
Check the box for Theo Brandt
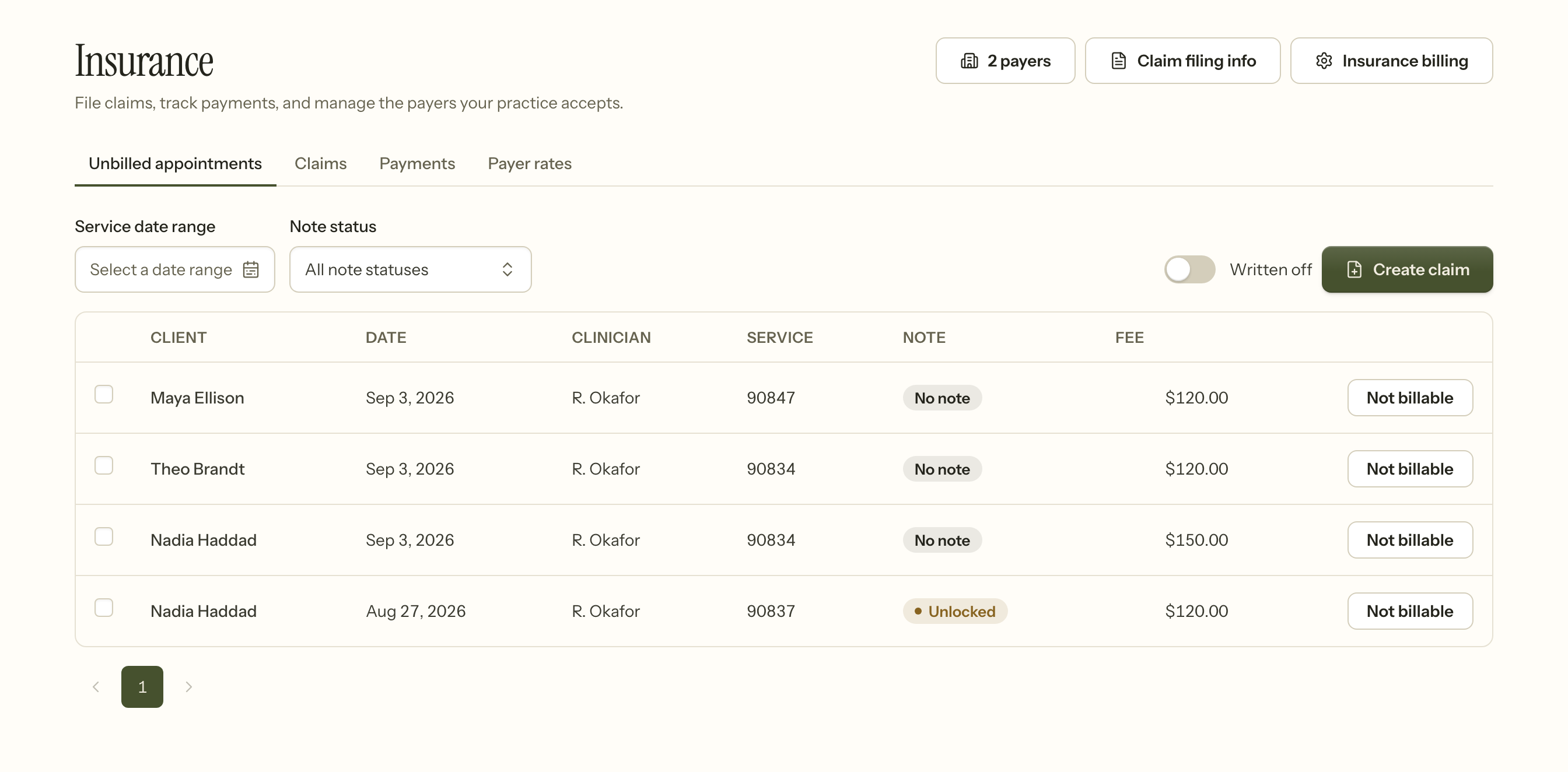click(x=104, y=465)
